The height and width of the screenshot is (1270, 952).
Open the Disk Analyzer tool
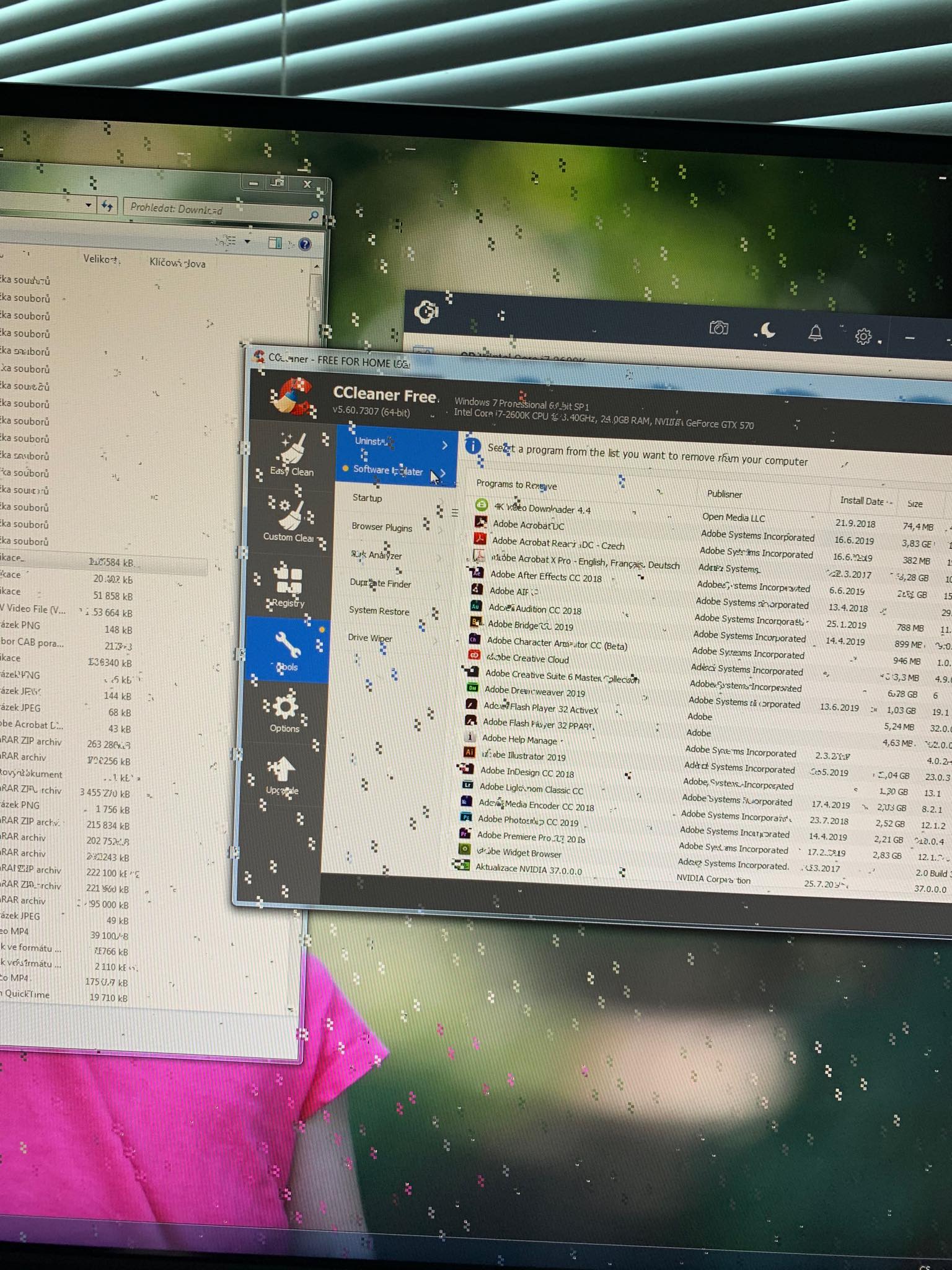pyautogui.click(x=376, y=555)
